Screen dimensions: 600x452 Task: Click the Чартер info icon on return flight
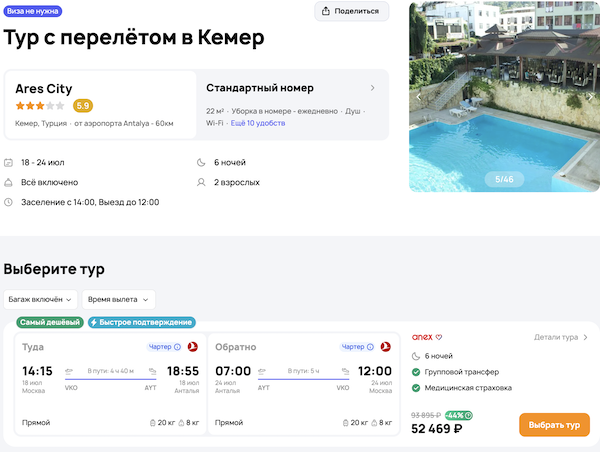pyautogui.click(x=370, y=347)
